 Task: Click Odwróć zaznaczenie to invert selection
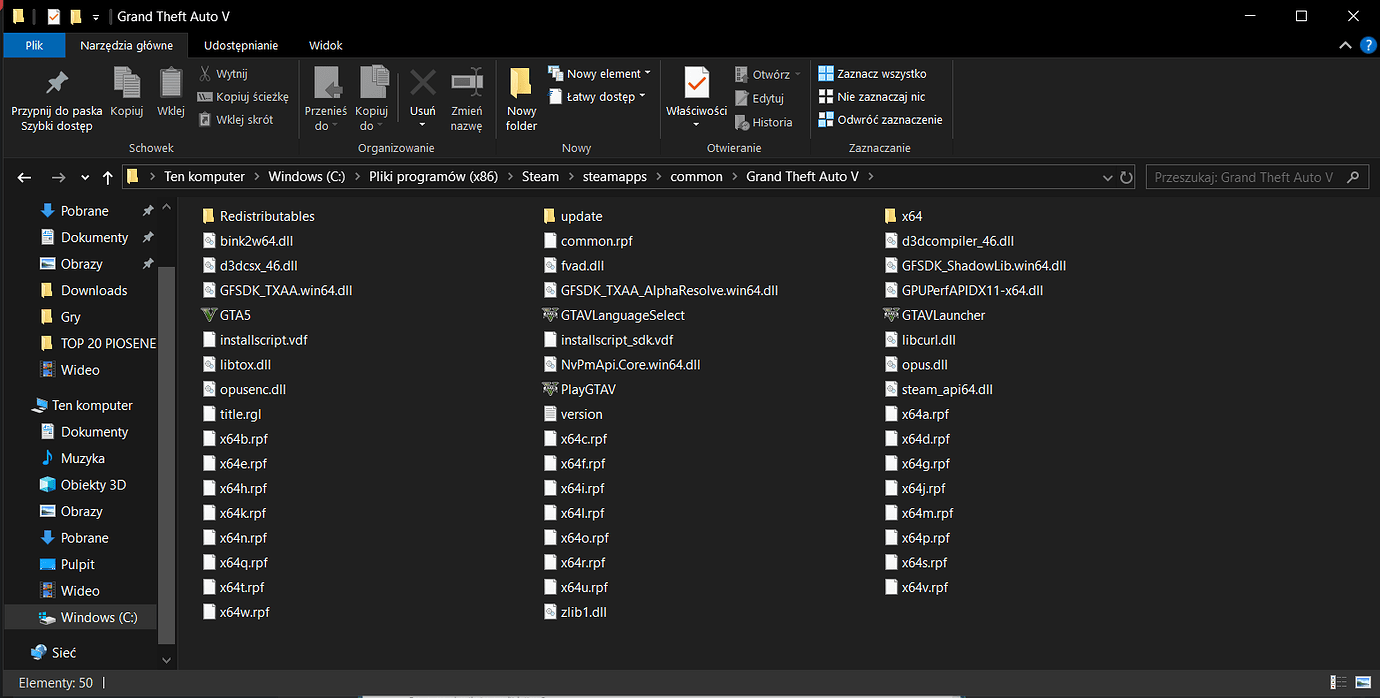pyautogui.click(x=880, y=119)
